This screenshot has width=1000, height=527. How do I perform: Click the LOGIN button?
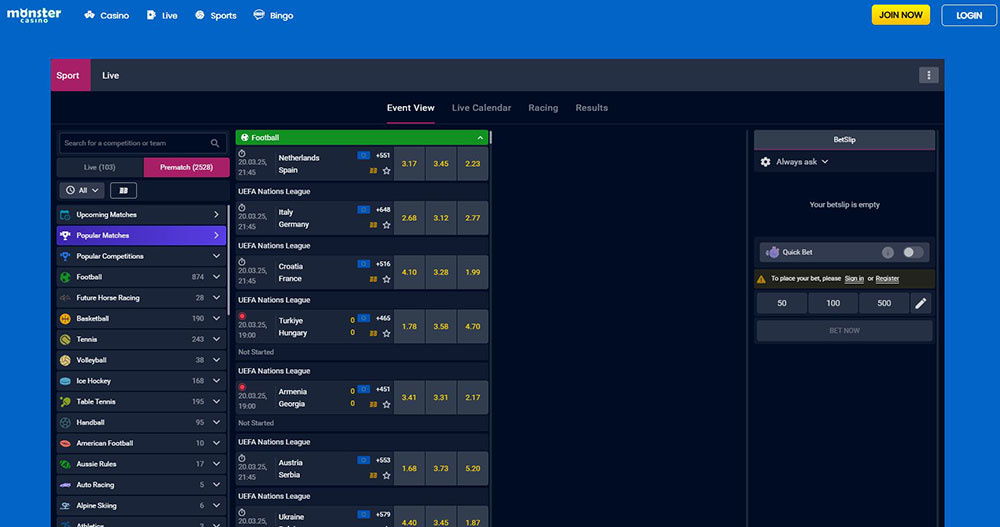tap(969, 15)
